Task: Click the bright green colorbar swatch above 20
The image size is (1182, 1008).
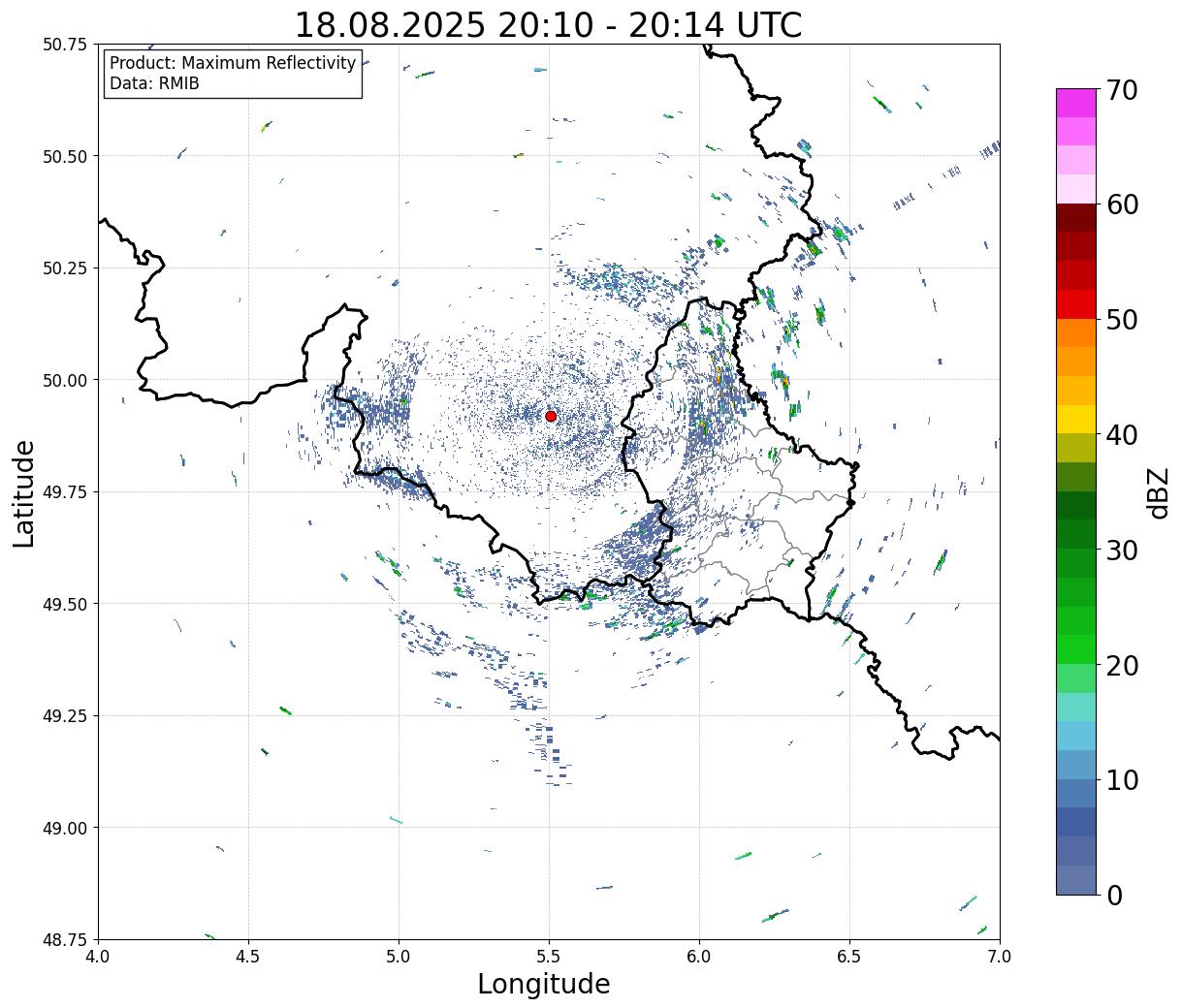Action: (1076, 649)
